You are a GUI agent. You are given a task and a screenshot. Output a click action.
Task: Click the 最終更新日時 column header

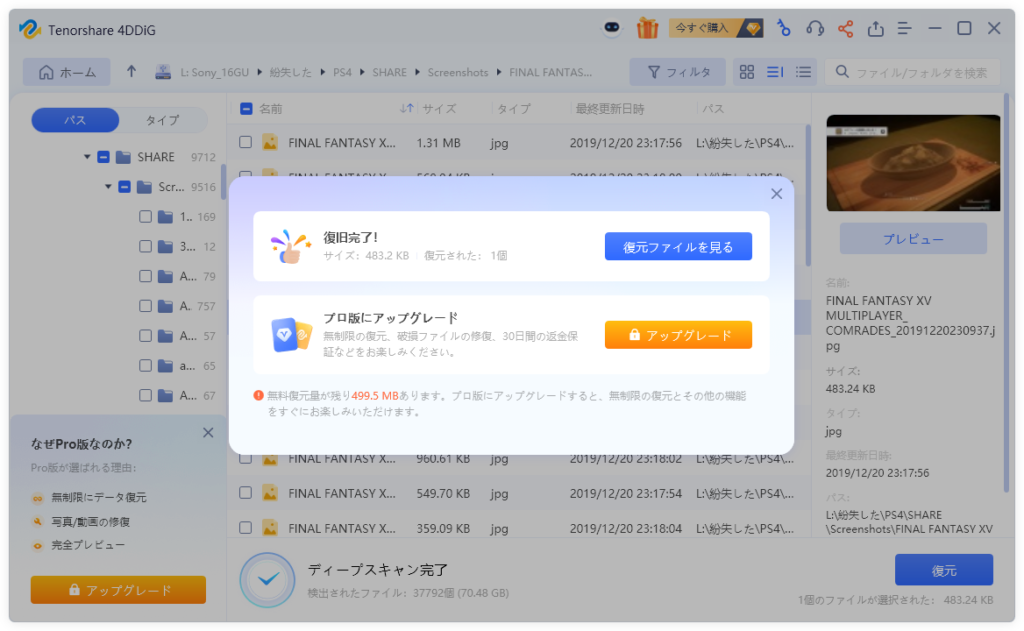tap(609, 109)
